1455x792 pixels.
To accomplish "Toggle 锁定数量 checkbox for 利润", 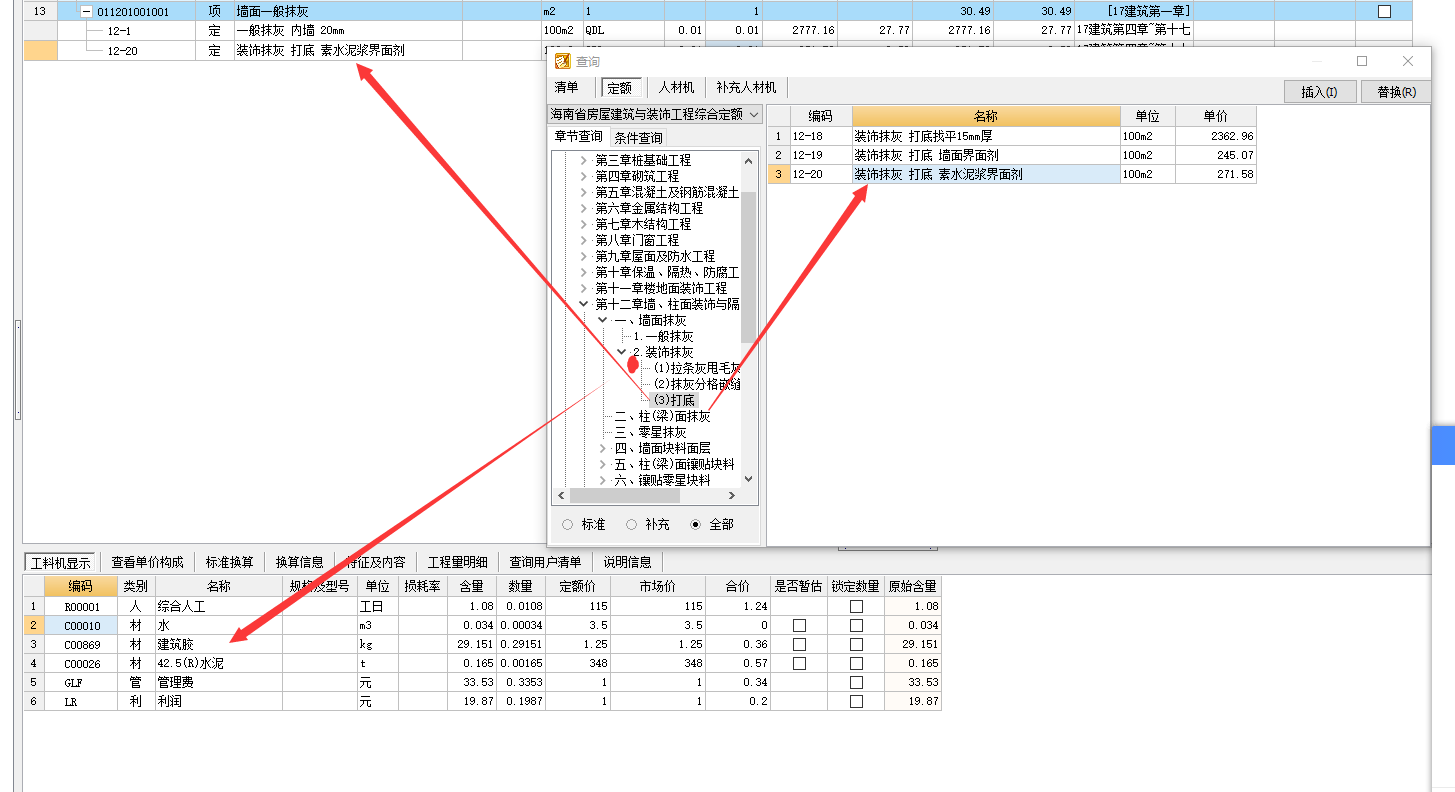I will 856,701.
